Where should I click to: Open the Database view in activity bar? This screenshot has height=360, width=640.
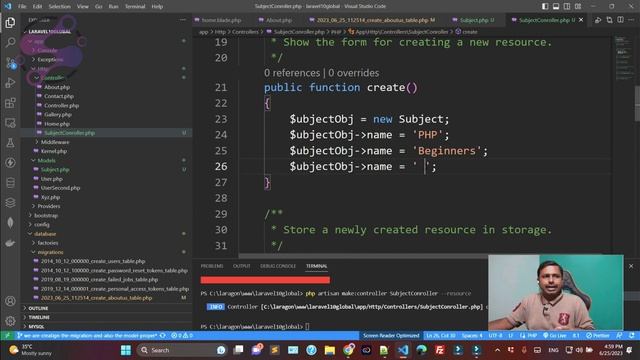tap(10, 182)
